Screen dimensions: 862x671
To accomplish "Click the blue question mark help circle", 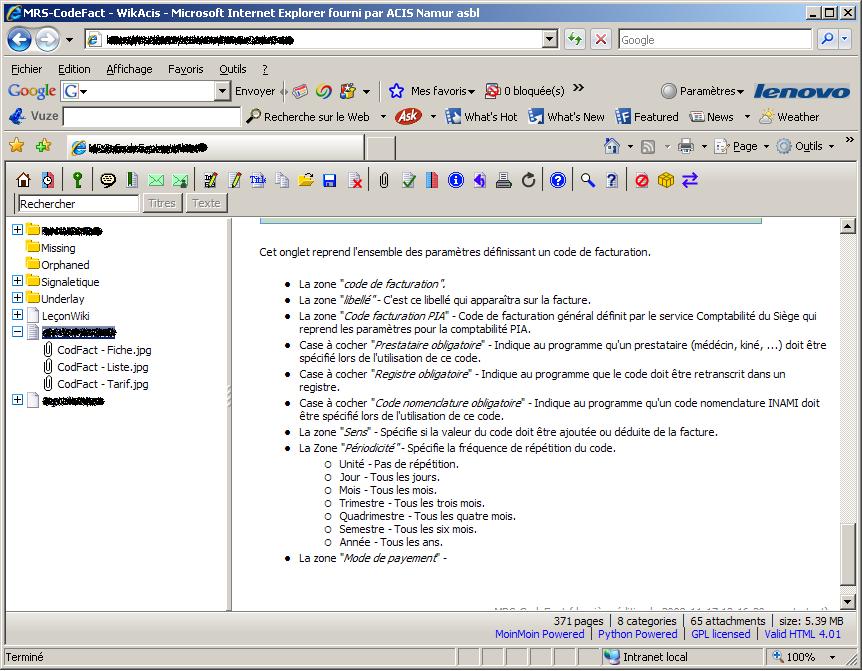I will 558,180.
